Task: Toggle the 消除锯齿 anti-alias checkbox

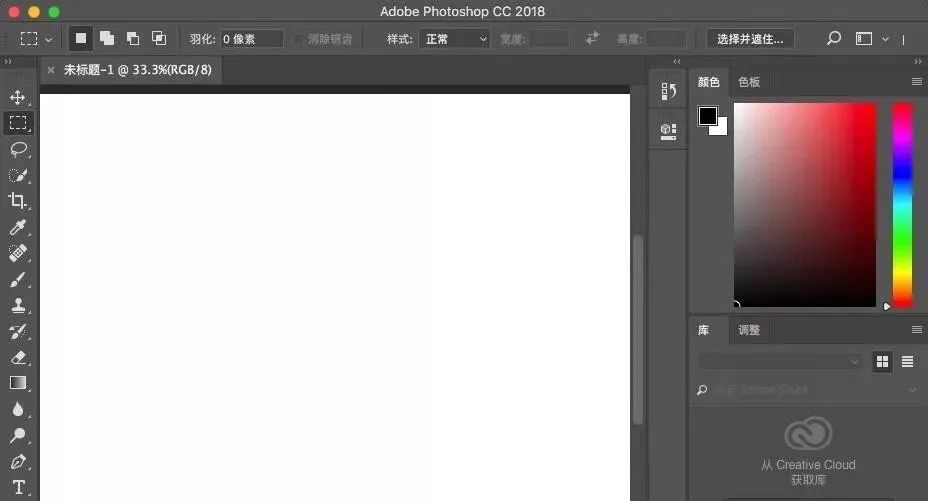Action: [x=299, y=39]
